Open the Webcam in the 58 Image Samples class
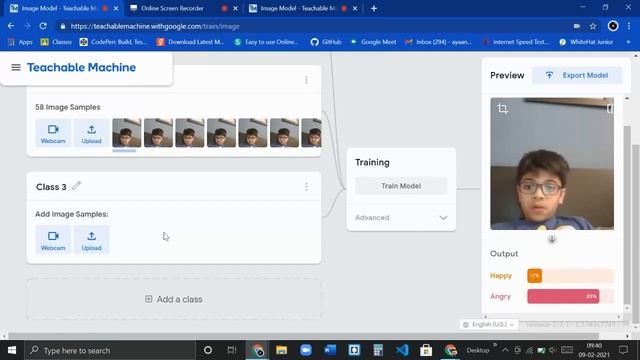The width and height of the screenshot is (640, 360). click(x=53, y=133)
